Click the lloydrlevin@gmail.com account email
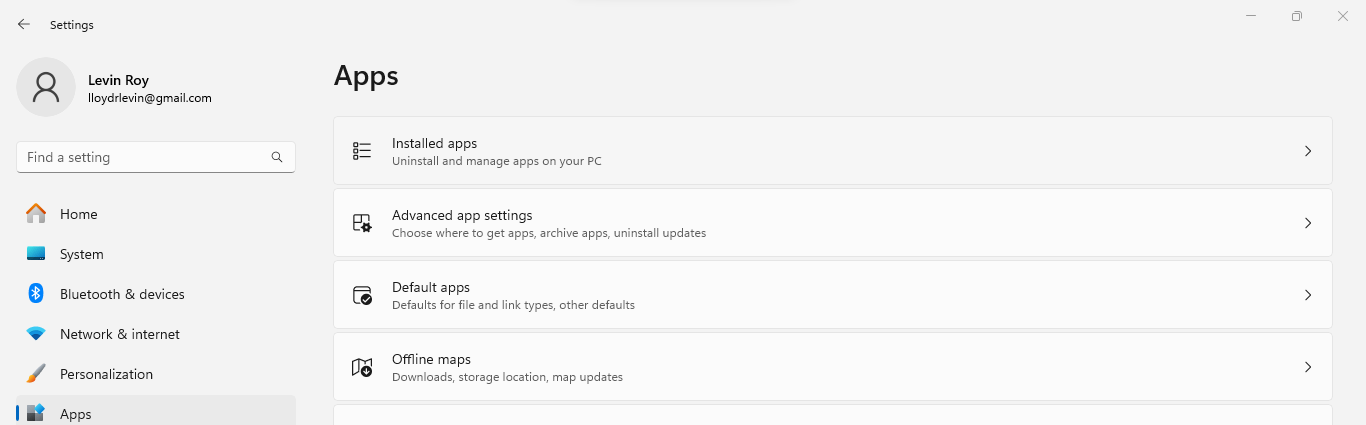The width and height of the screenshot is (1366, 425). 150,98
